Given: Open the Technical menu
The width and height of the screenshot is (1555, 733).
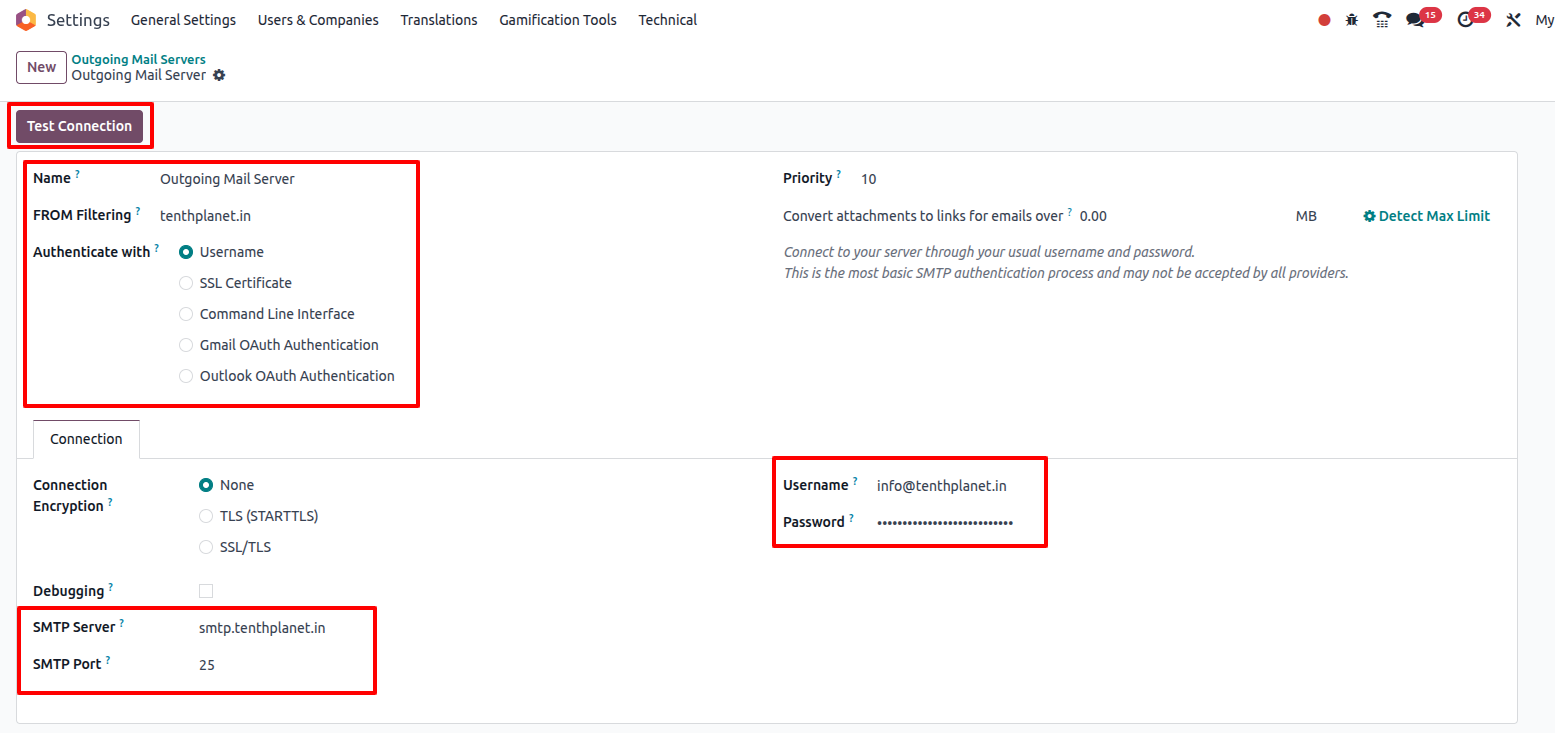Looking at the screenshot, I should click(668, 20).
